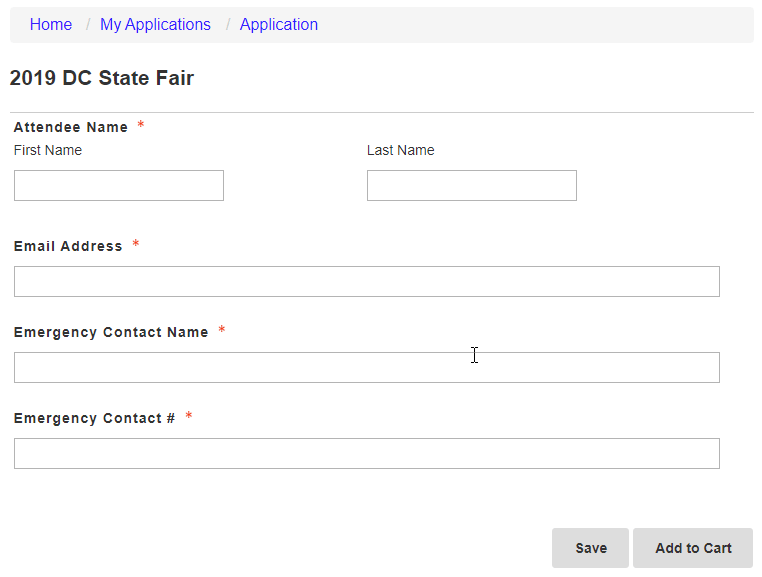The width and height of the screenshot is (762, 577).
Task: Click into the Last Name input box
Action: [471, 185]
